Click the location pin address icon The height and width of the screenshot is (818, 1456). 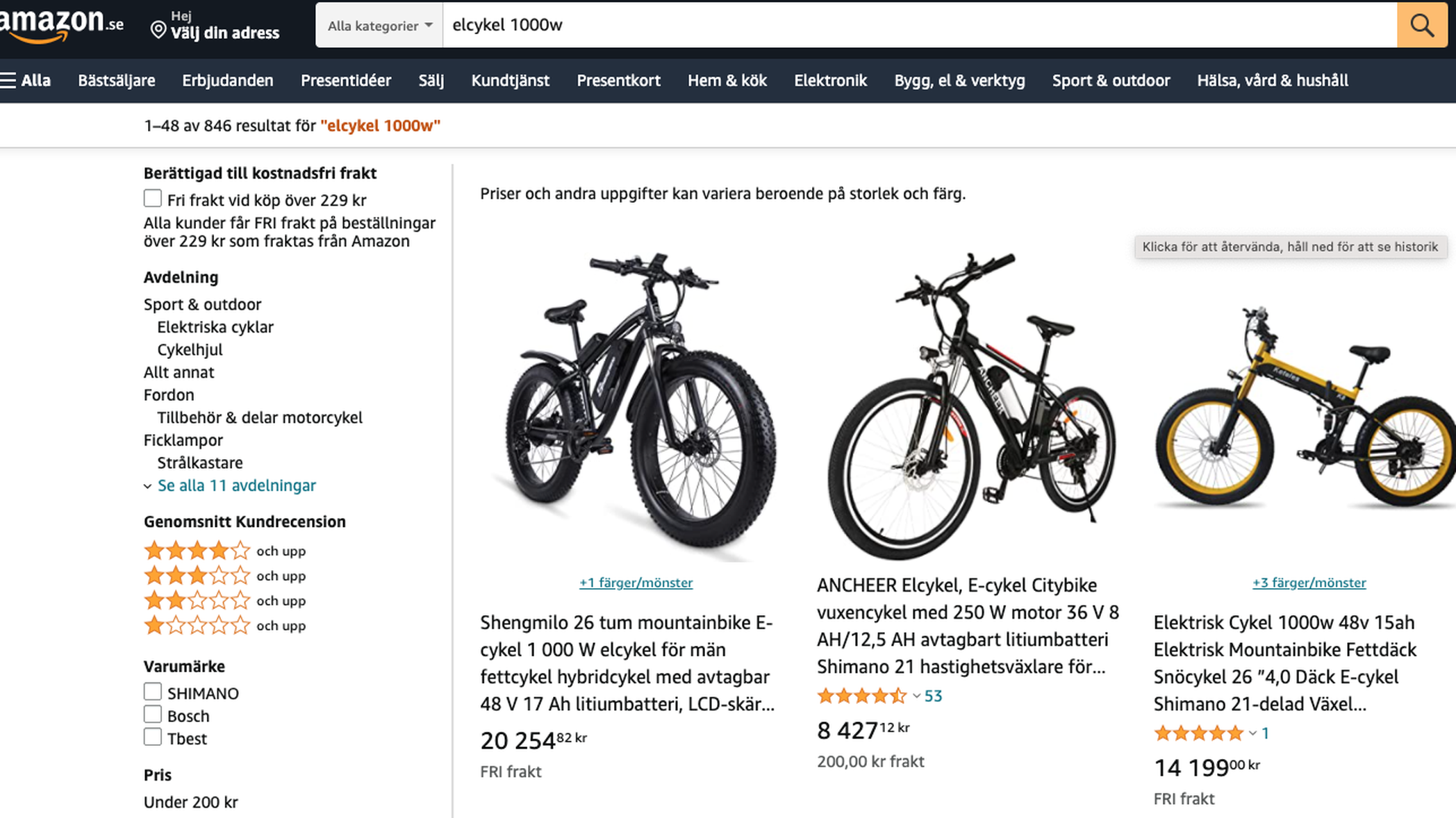tap(158, 30)
